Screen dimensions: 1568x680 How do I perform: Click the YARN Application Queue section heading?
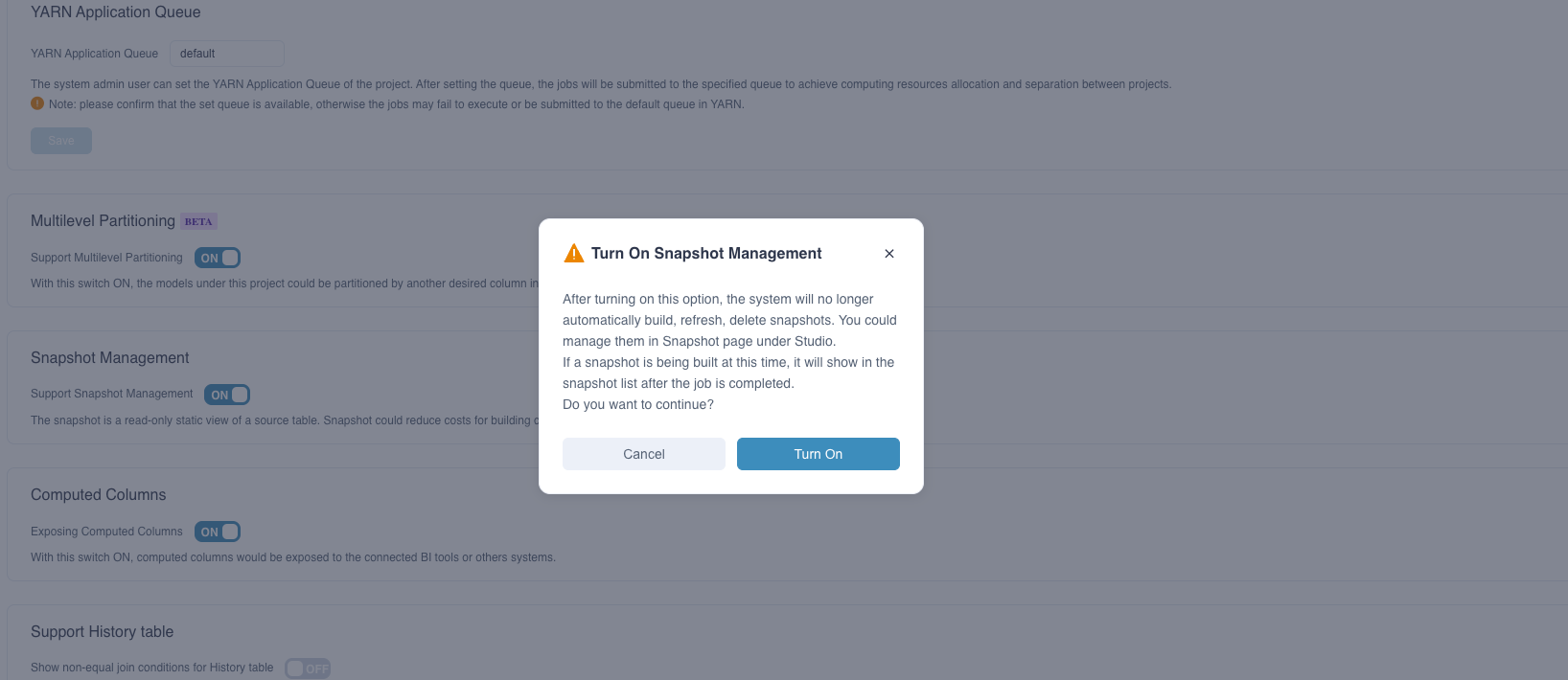point(116,12)
